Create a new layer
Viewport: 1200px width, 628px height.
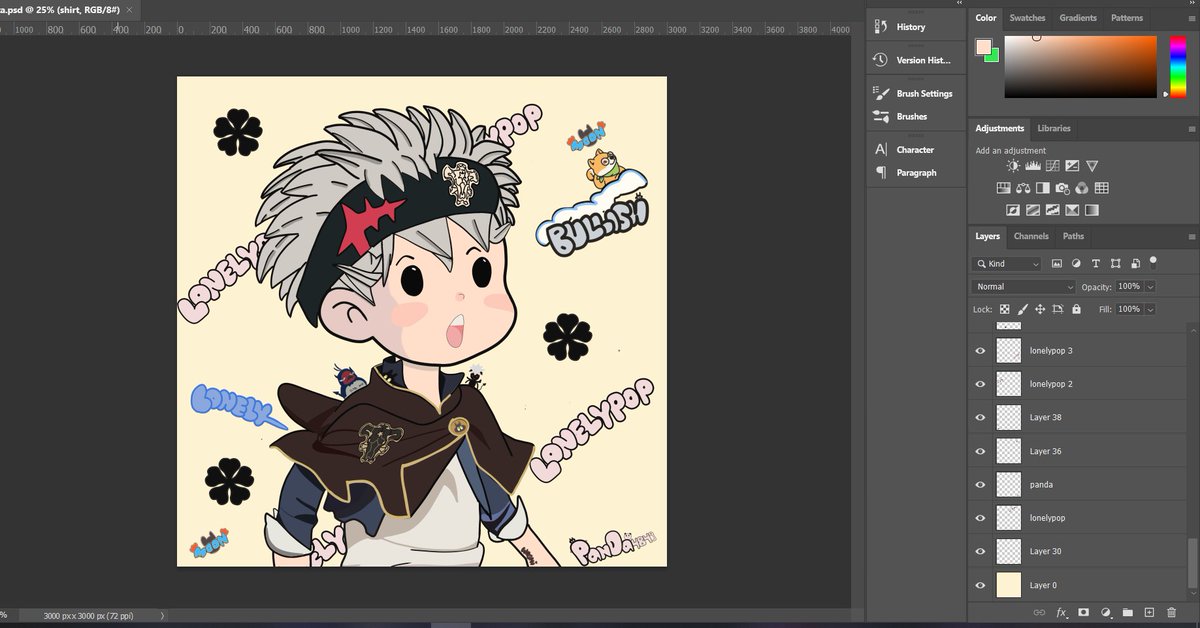click(x=1149, y=612)
